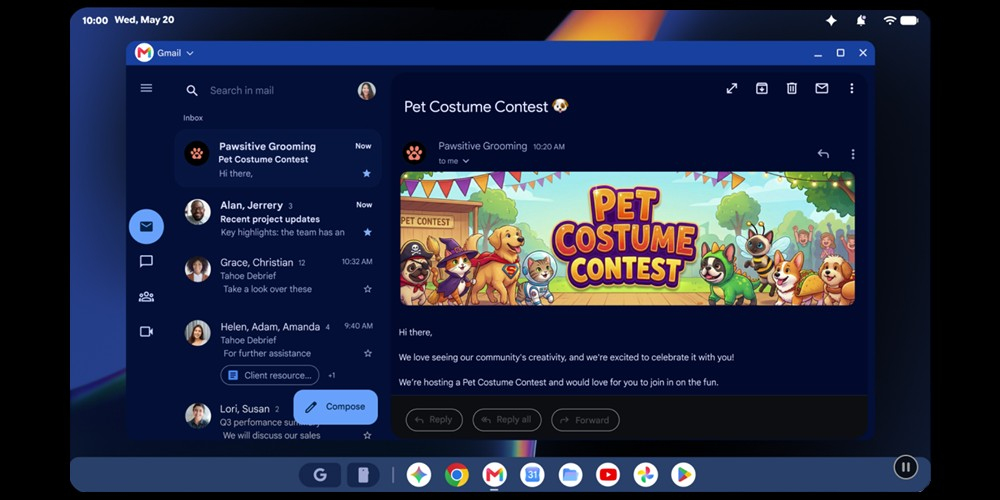Click the Lori, Susan sender avatar

point(198,416)
